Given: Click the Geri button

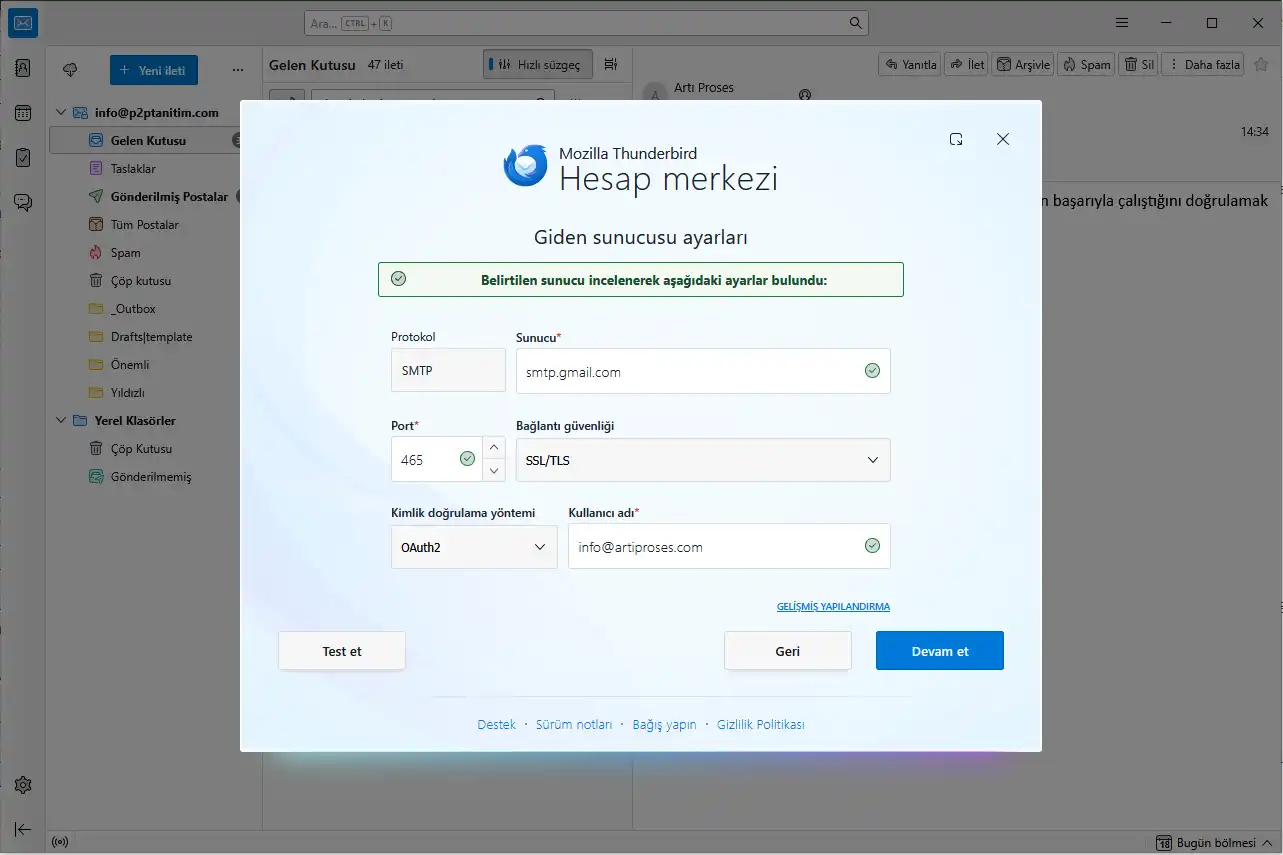Looking at the screenshot, I should pos(788,651).
